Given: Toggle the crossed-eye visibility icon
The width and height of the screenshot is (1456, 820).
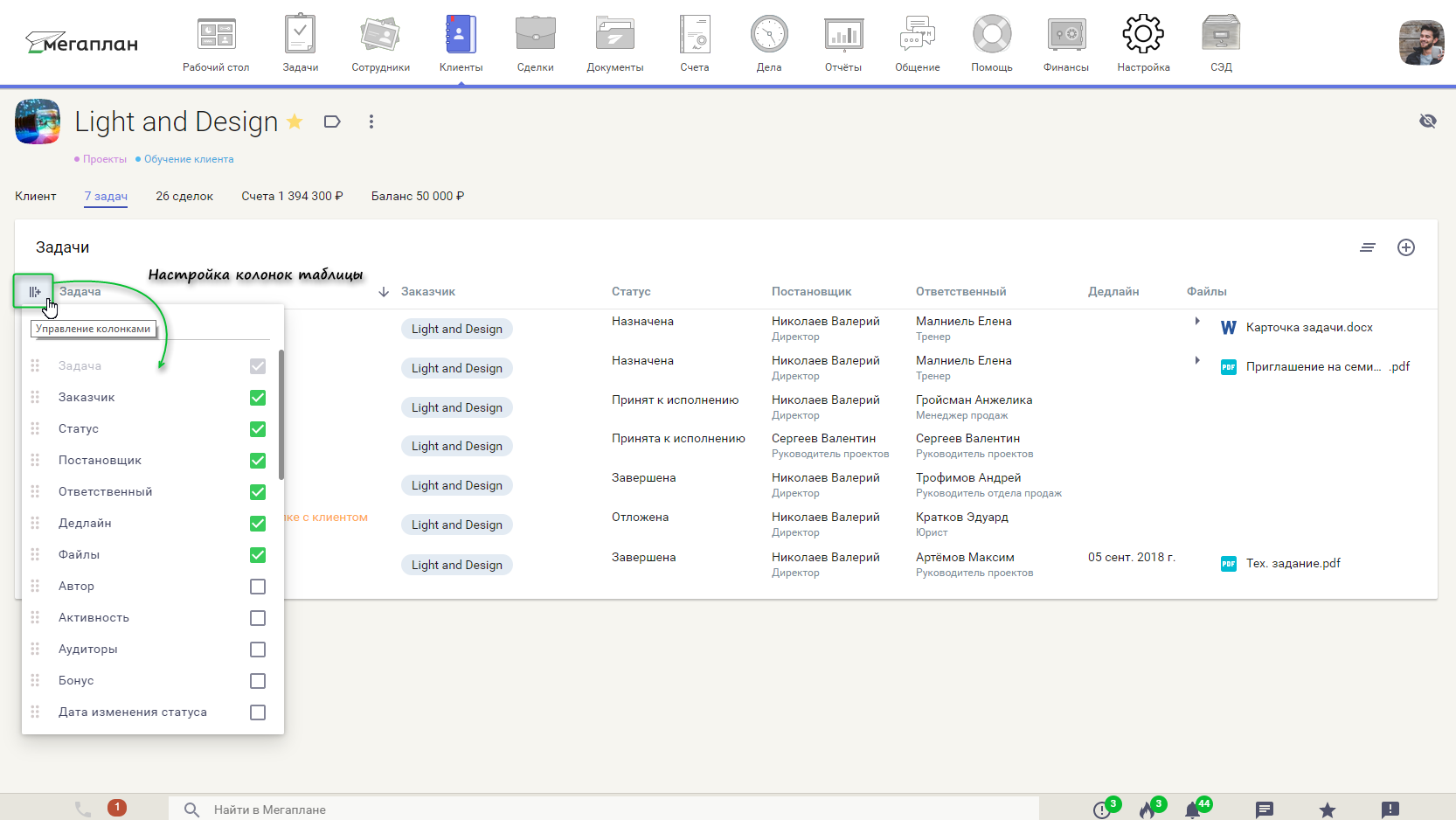Looking at the screenshot, I should pyautogui.click(x=1428, y=121).
